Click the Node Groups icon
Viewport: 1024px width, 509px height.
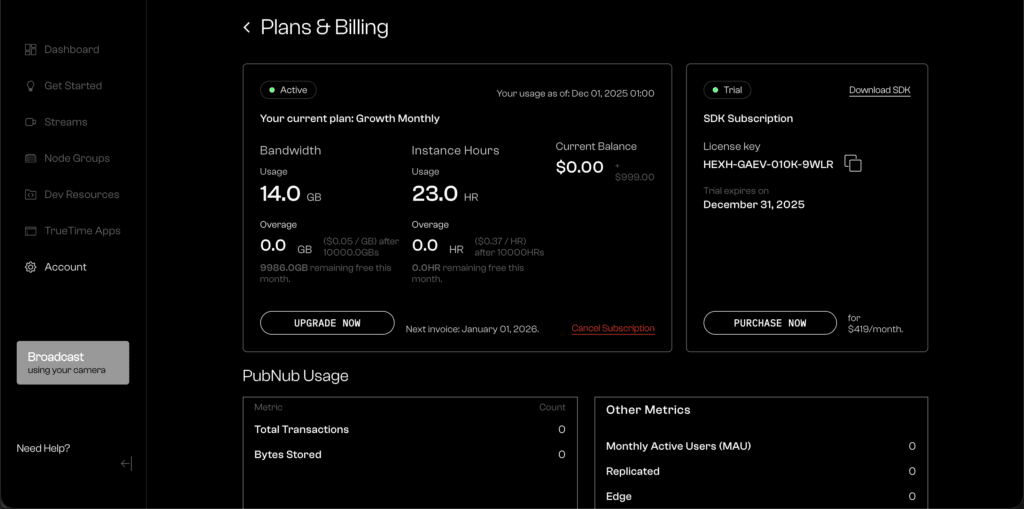pyautogui.click(x=30, y=158)
